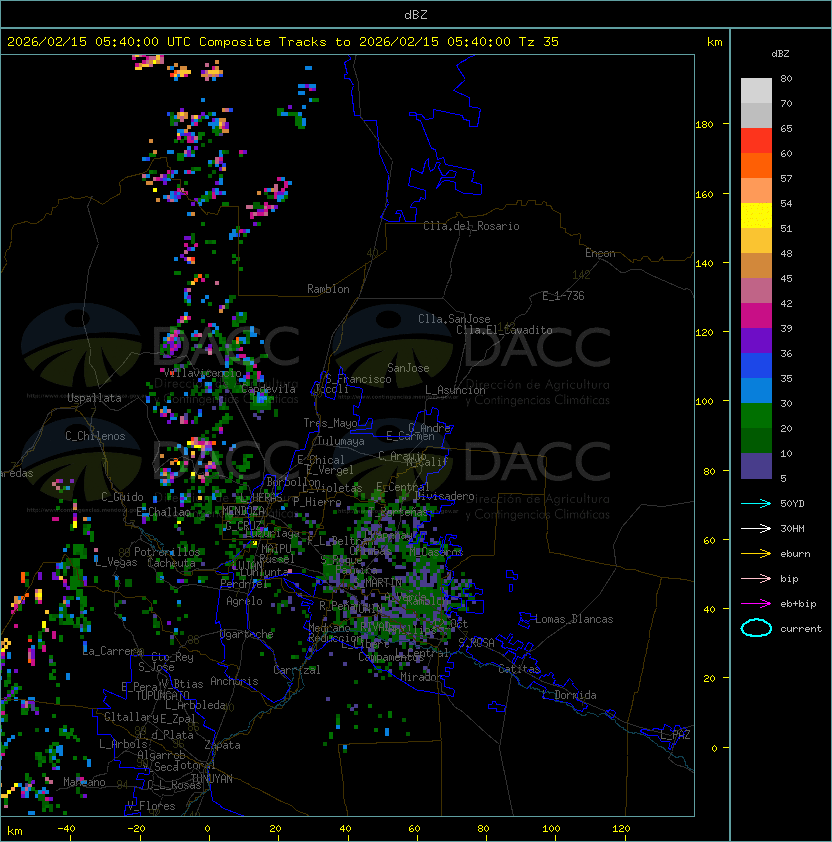The width and height of the screenshot is (832, 842).
Task: Pick the magenta swatch between 42 and 39
Action: pyautogui.click(x=756, y=316)
